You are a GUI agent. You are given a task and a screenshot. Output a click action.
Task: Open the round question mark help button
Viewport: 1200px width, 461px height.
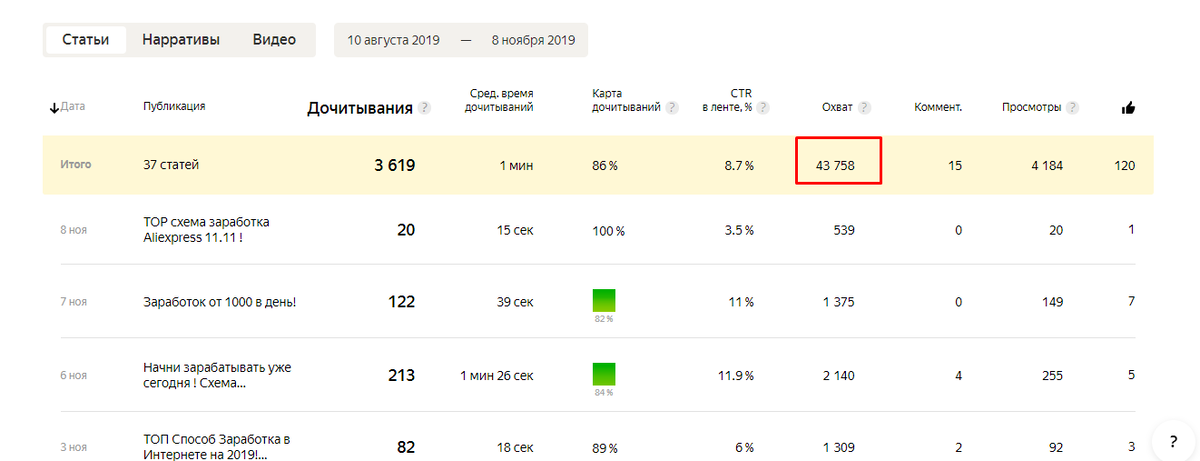click(x=1171, y=440)
